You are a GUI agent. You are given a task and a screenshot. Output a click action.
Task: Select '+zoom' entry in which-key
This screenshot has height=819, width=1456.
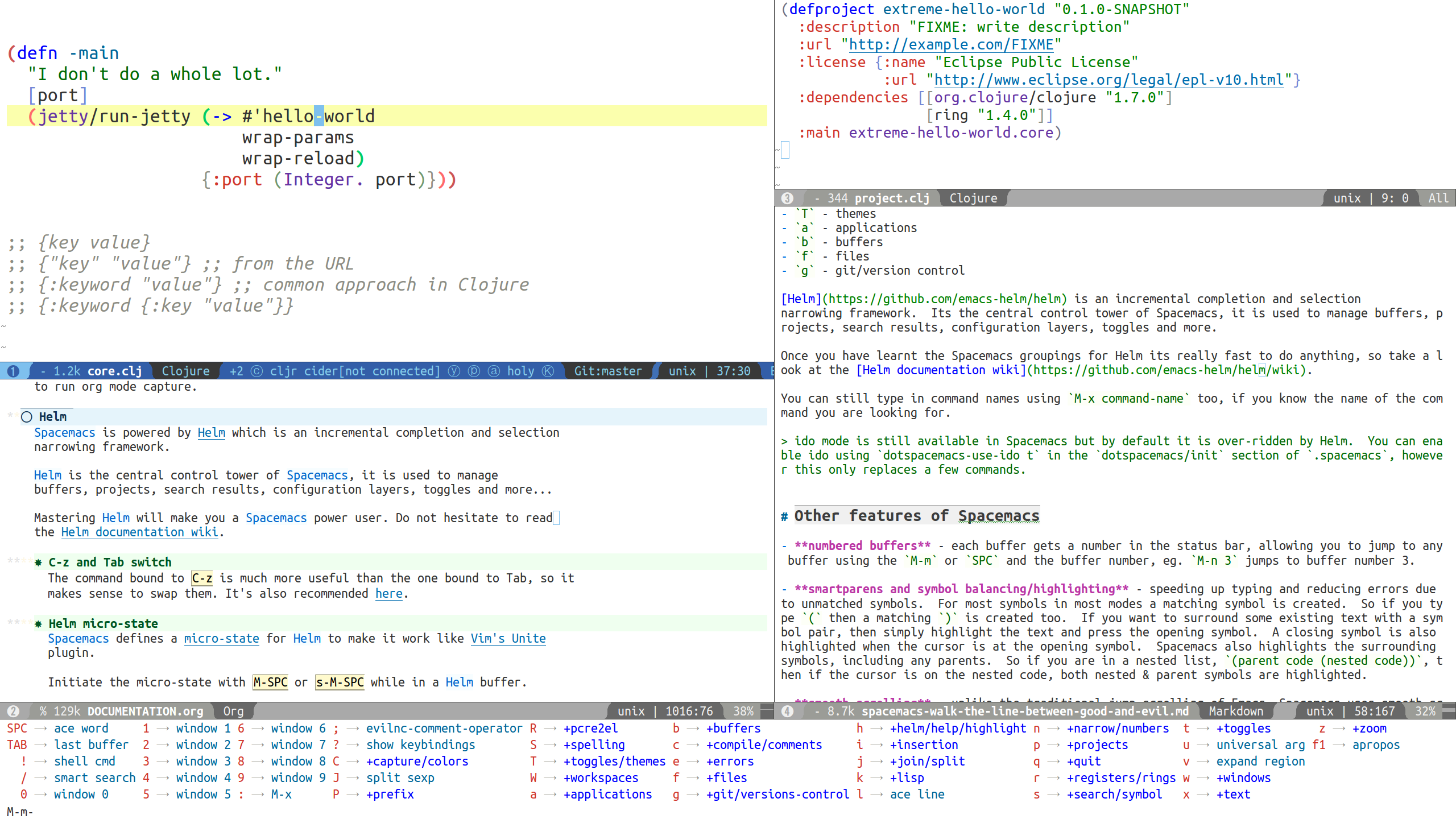1369,729
